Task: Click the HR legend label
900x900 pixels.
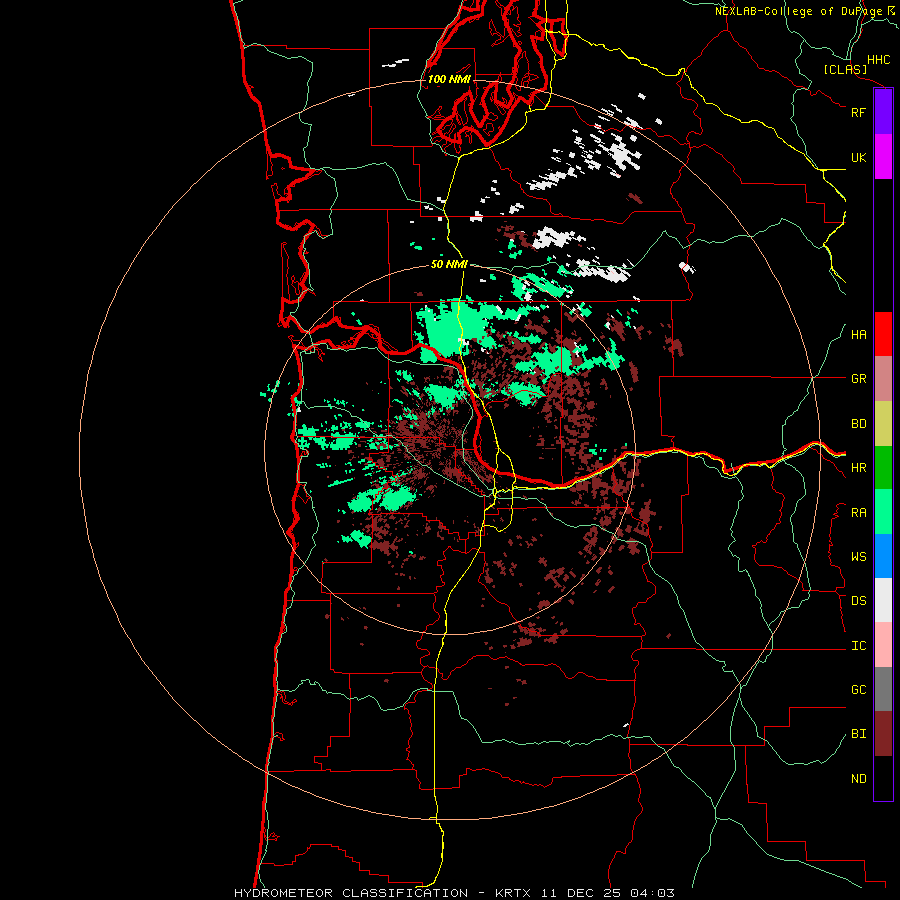Action: 859,468
